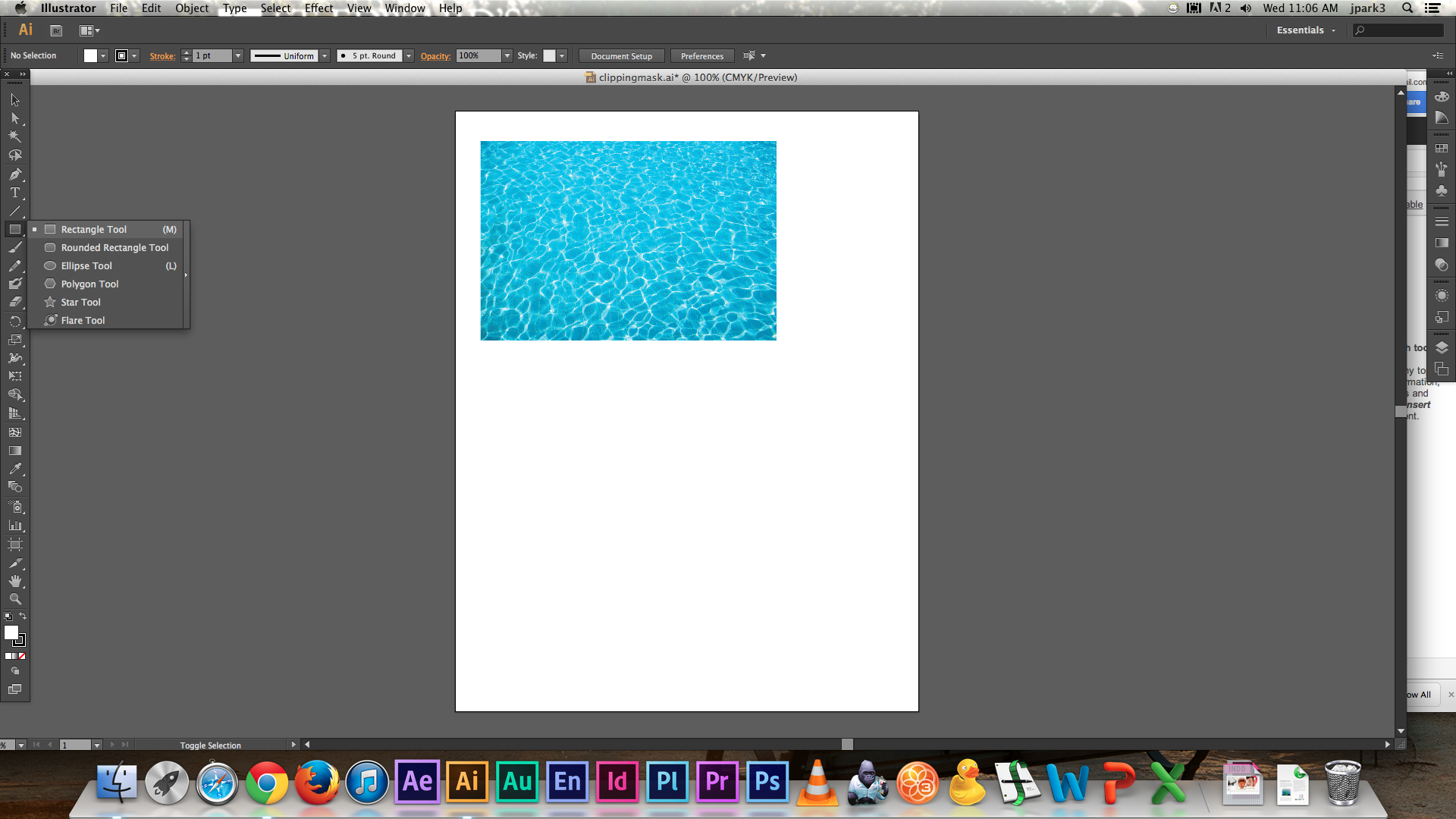Select the Pencil tool
The image size is (1456, 819).
click(x=14, y=265)
